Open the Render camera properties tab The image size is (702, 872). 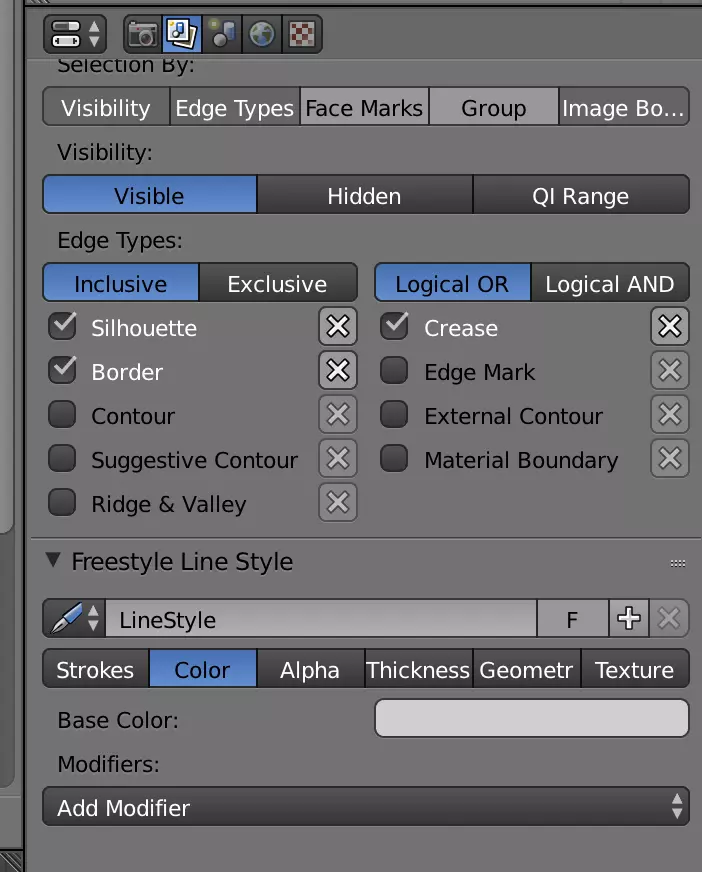point(142,34)
